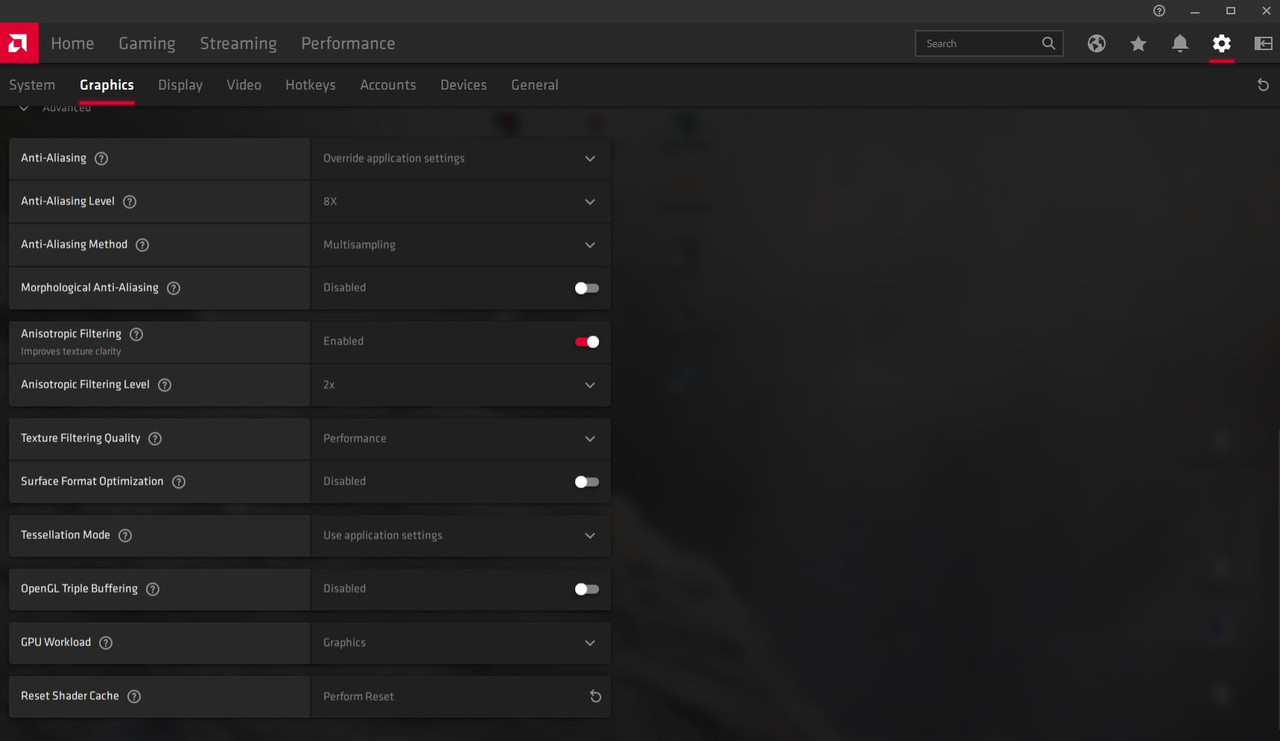Go to the Home menu
The image size is (1280, 741).
pyautogui.click(x=72, y=43)
